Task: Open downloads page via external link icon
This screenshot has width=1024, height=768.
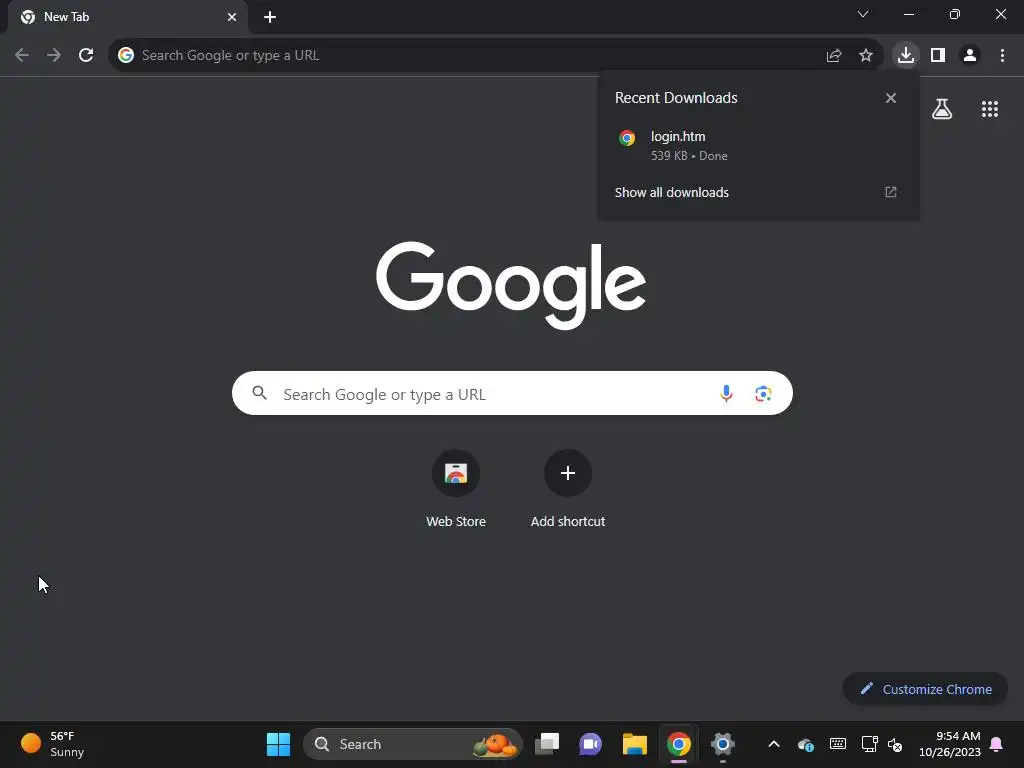Action: point(891,192)
